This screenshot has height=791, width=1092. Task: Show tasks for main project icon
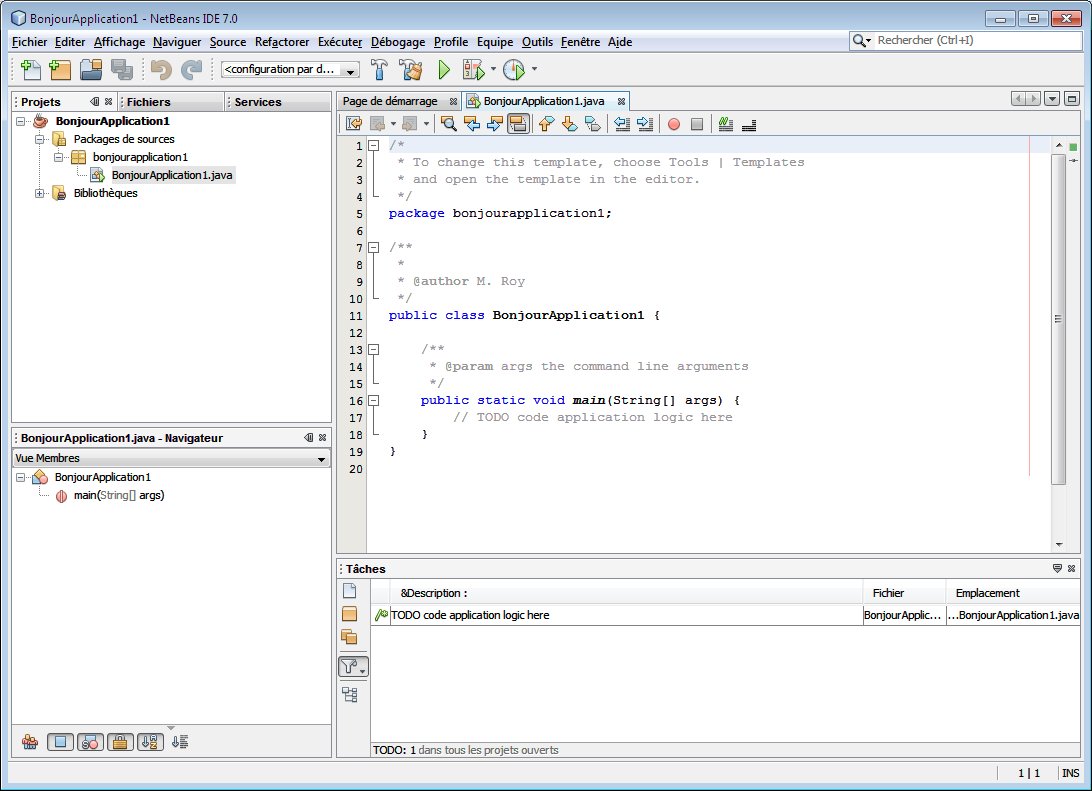[x=350, y=613]
